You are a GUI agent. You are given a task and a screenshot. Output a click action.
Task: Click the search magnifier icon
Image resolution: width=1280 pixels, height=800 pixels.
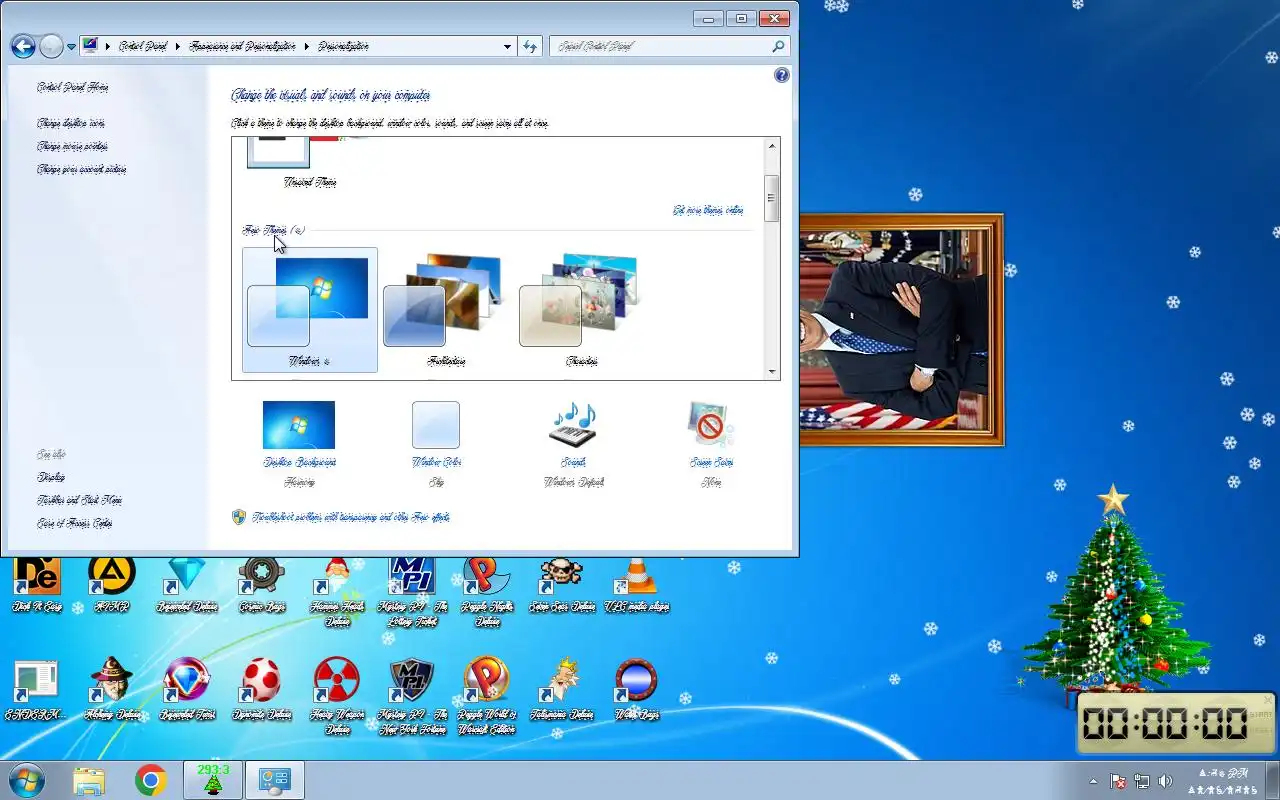[778, 46]
